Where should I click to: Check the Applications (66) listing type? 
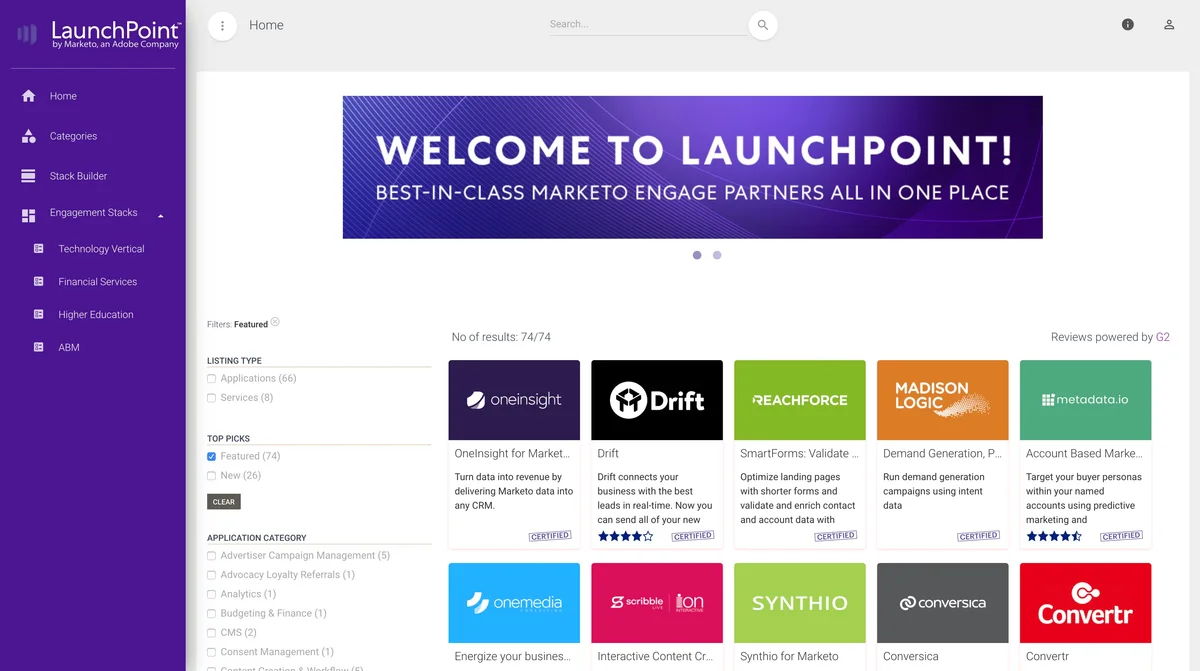pos(211,378)
